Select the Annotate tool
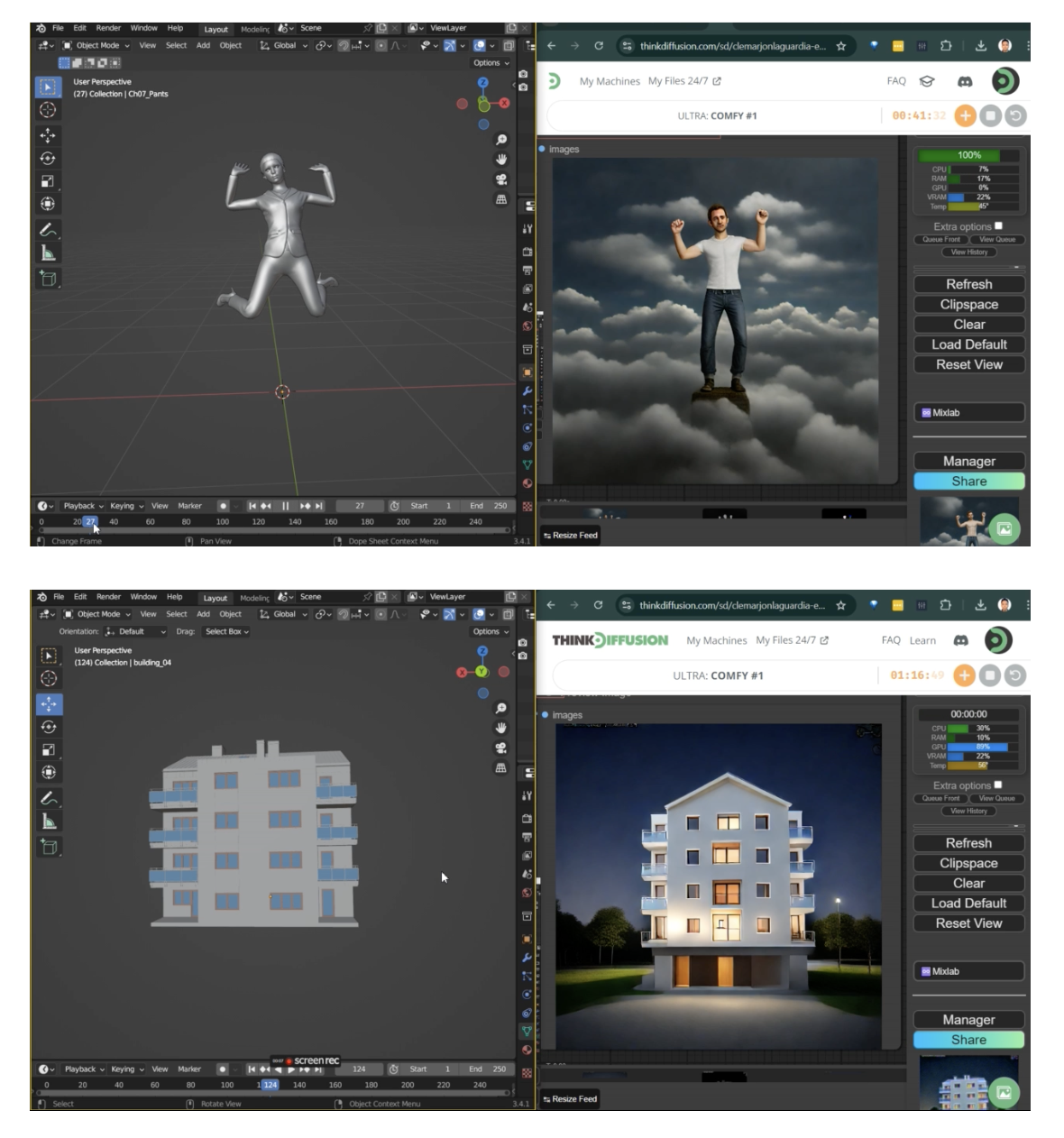The width and height of the screenshot is (1064, 1138). tap(48, 225)
